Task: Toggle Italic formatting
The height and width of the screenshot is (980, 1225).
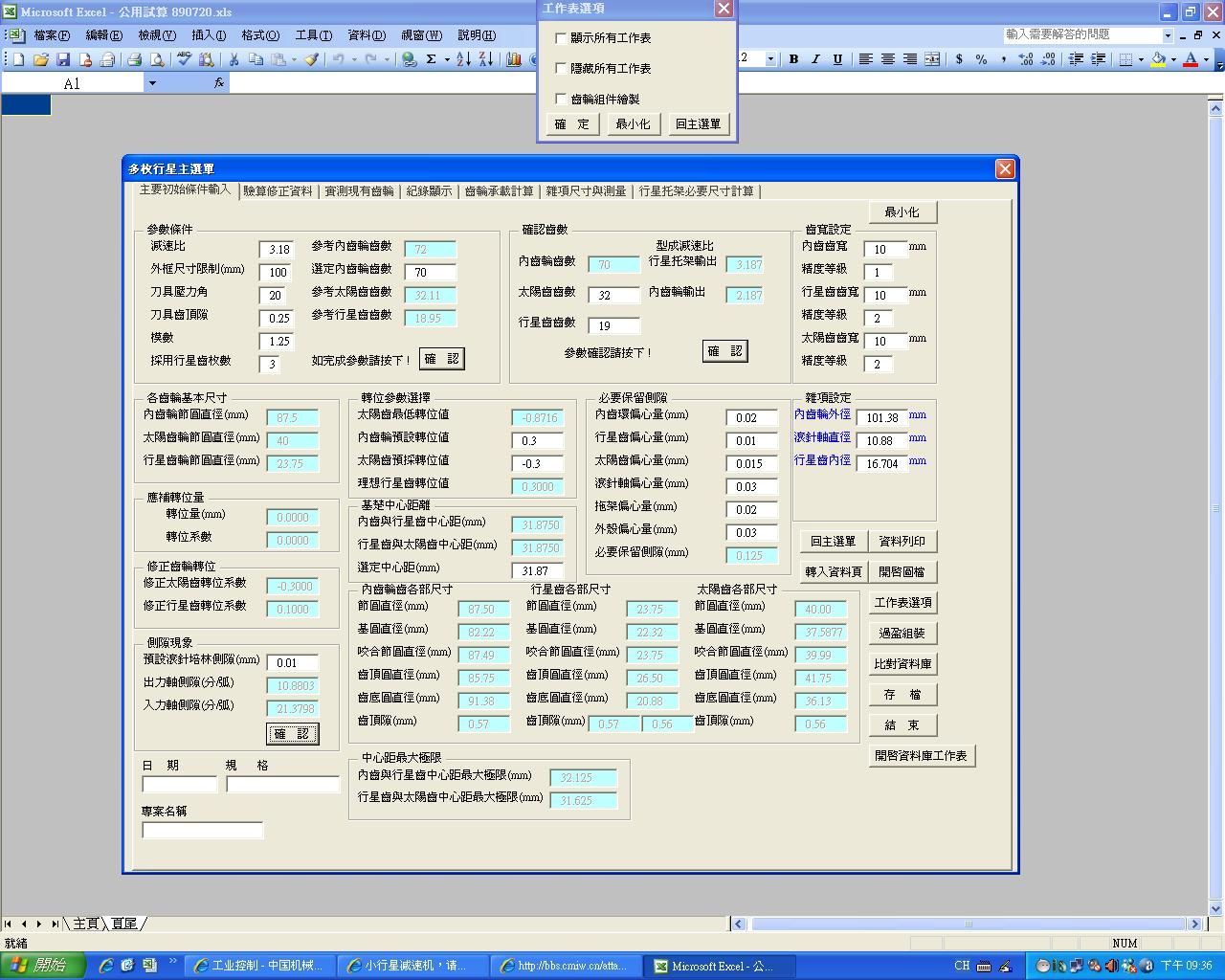Action: [815, 59]
